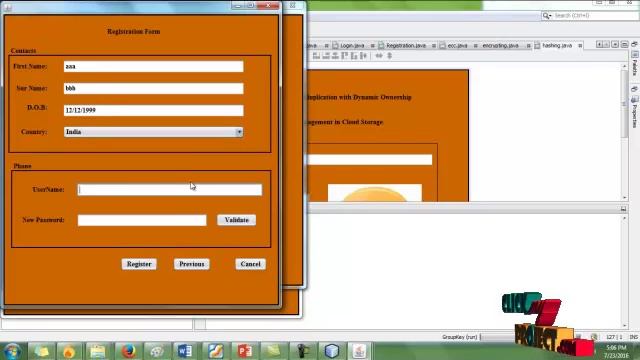Open the 3D cube app on the taskbar
The width and height of the screenshot is (640, 360).
click(332, 351)
